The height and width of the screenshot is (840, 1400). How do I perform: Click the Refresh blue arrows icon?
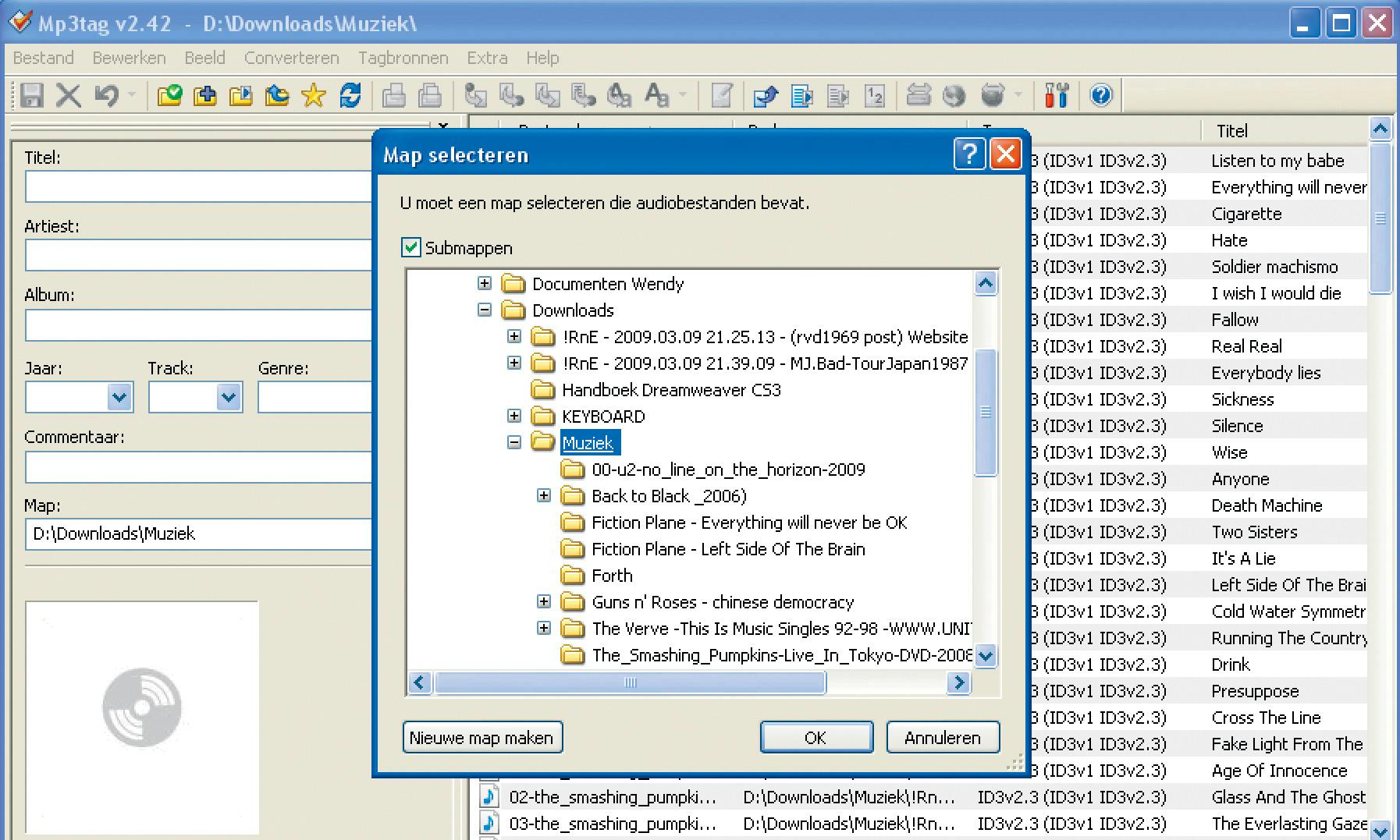pos(350,96)
